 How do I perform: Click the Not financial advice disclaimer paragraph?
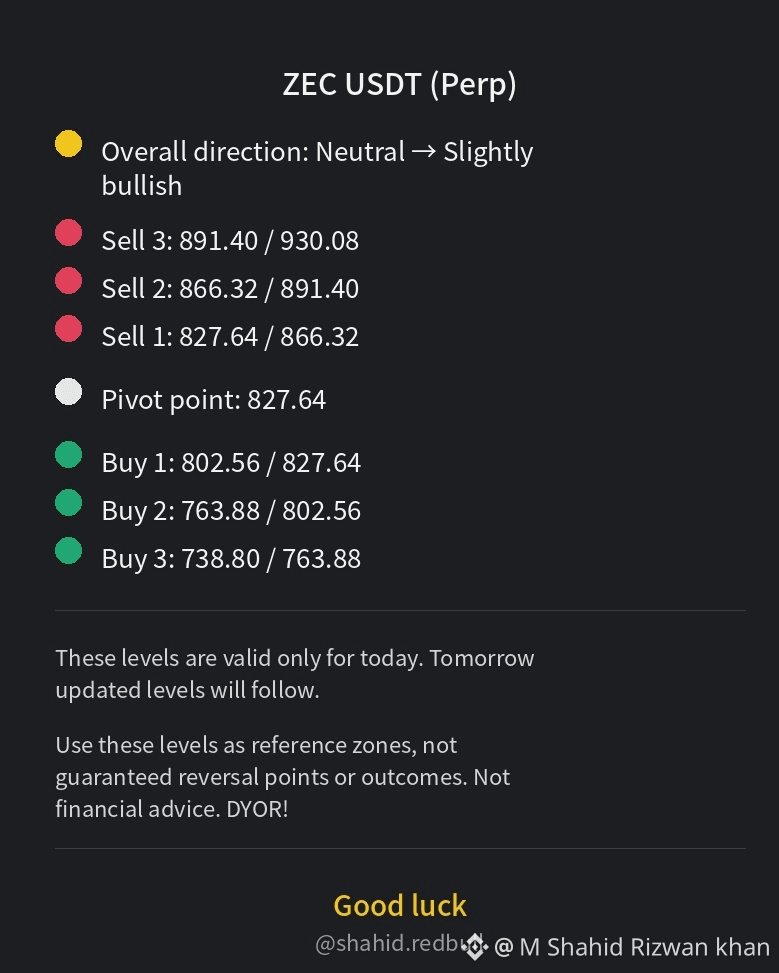click(x=282, y=777)
